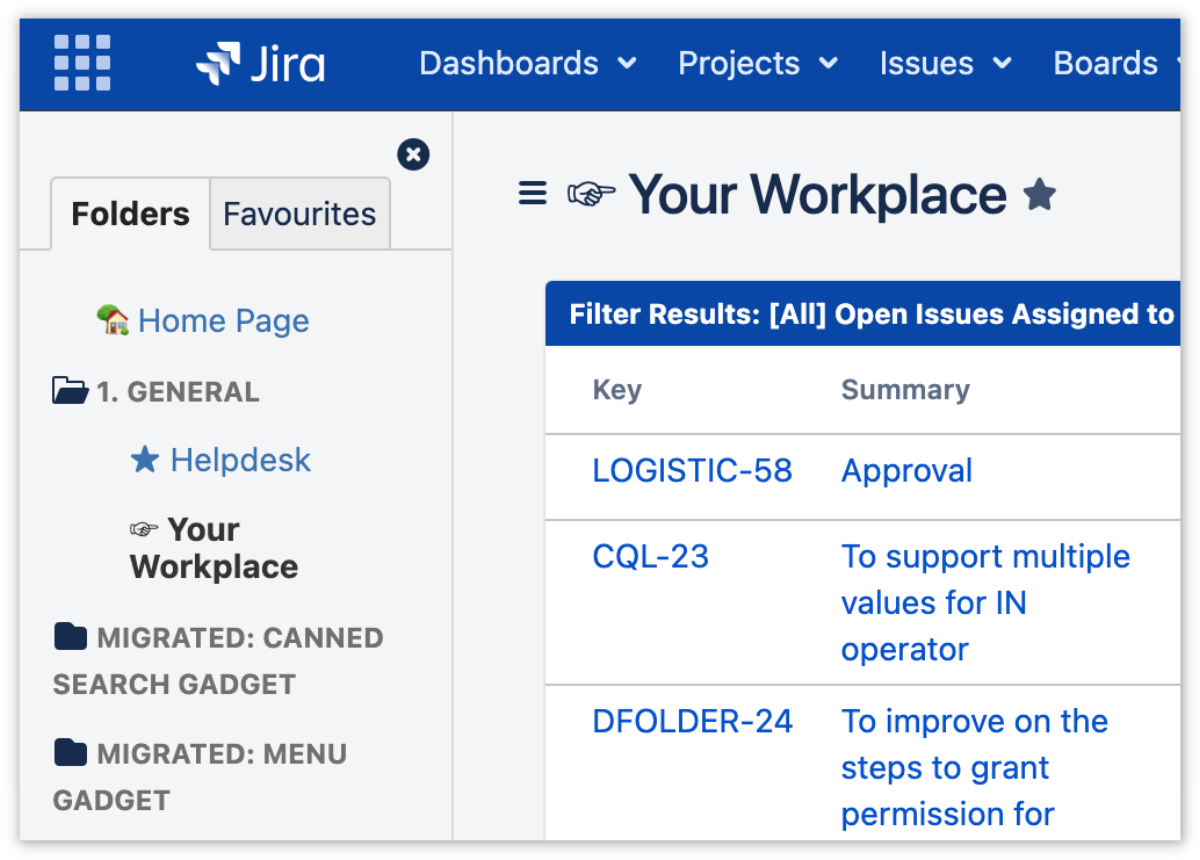Viewport: 1200px width, 860px height.
Task: Toggle favourite star next to Your Workplace
Action: point(1040,195)
